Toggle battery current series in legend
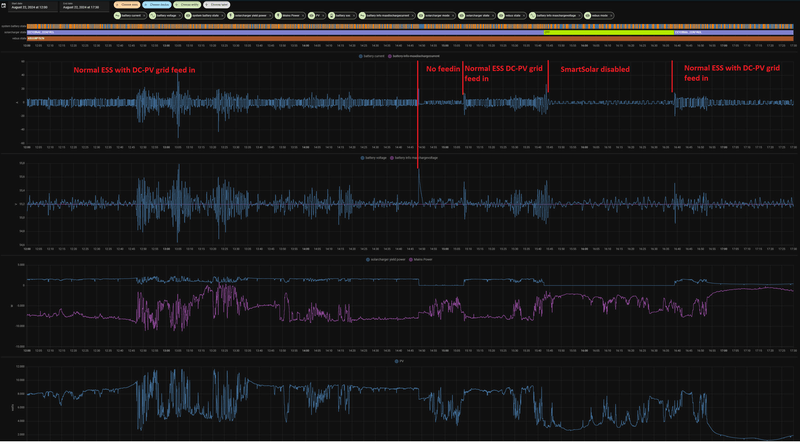The width and height of the screenshot is (800, 444). (x=372, y=56)
